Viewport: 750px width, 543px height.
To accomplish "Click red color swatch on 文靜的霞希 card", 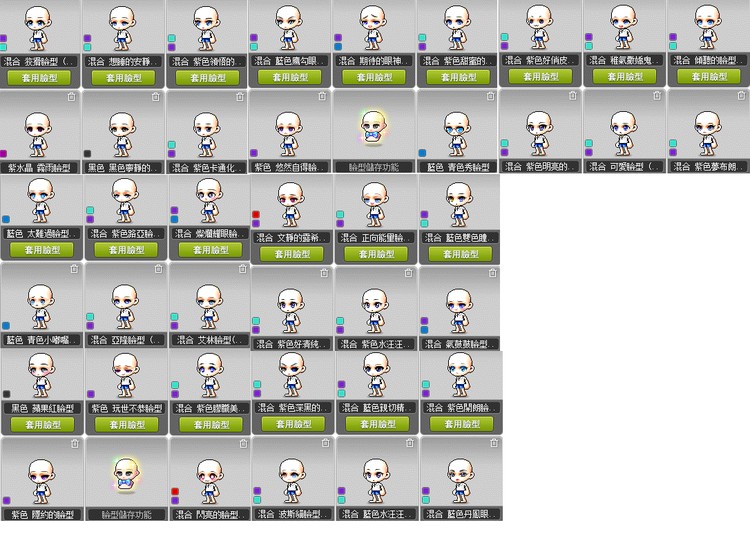I will coord(256,215).
